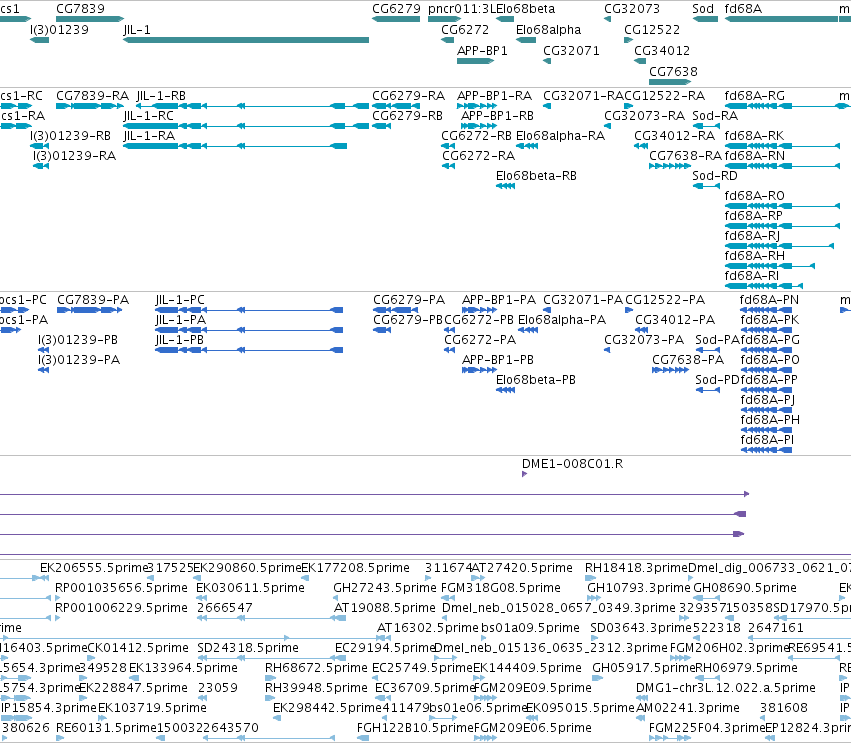Select the EK298442.5prime EST label
The image size is (851, 743).
(x=327, y=708)
